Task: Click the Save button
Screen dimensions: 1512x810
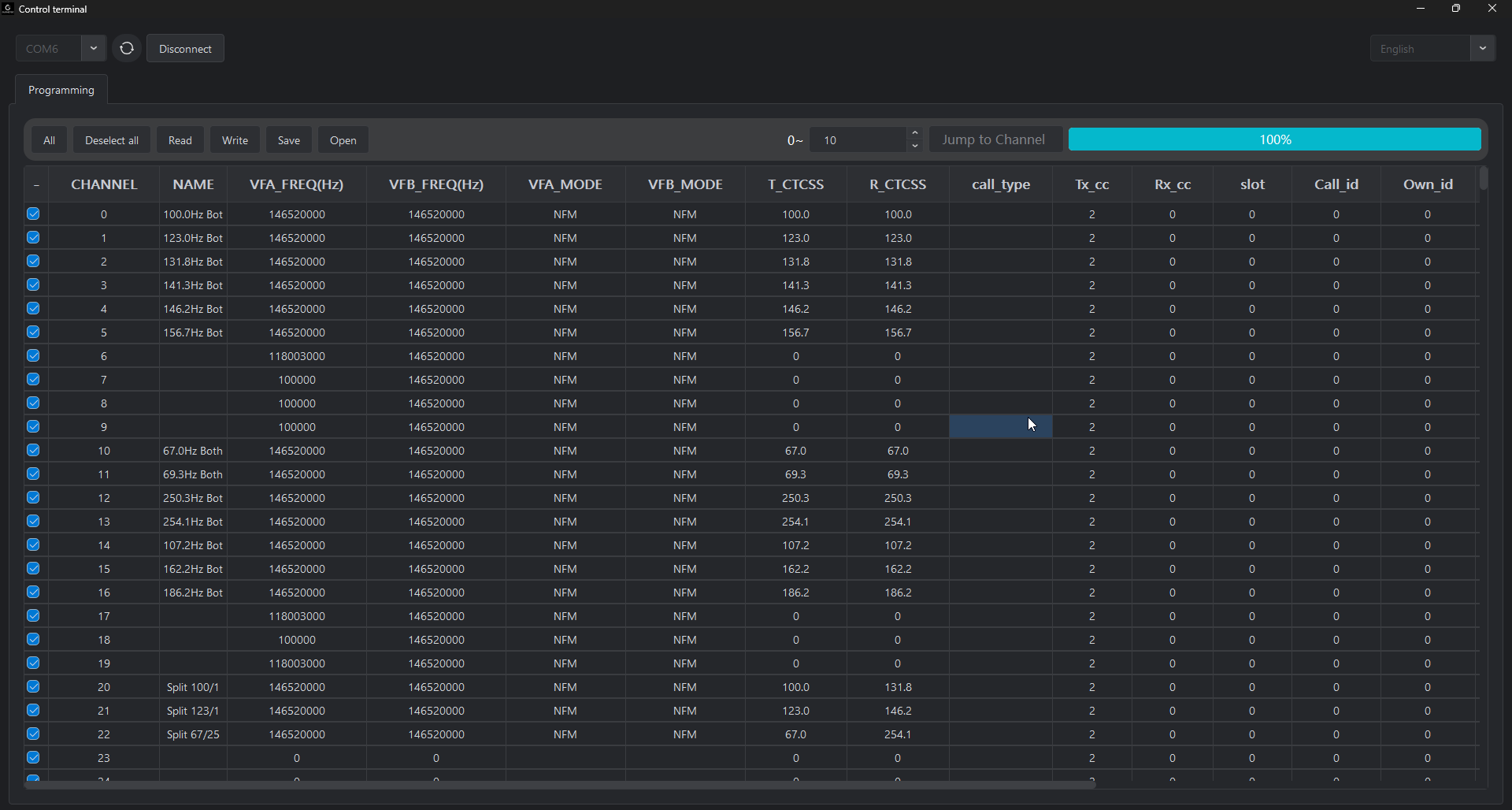Action: tap(288, 139)
